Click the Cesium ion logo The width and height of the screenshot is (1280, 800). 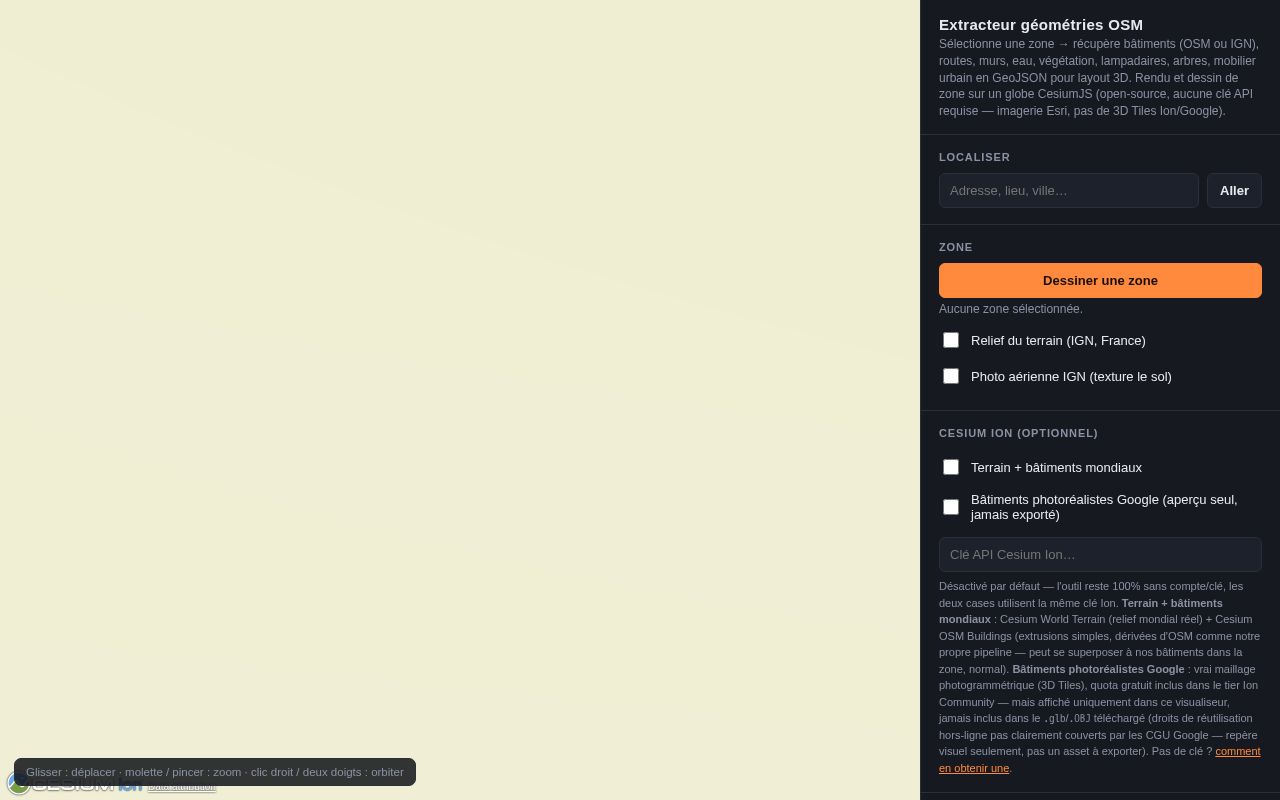pyautogui.click(x=75, y=785)
